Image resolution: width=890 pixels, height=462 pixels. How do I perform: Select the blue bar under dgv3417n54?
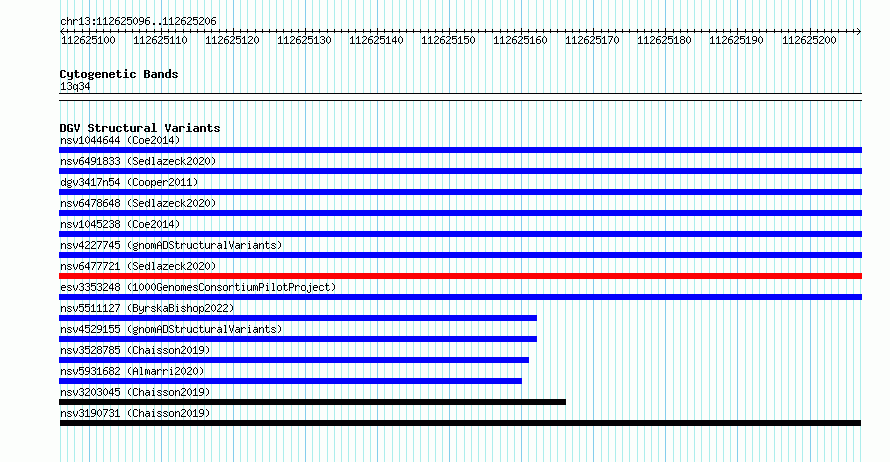(x=460, y=192)
